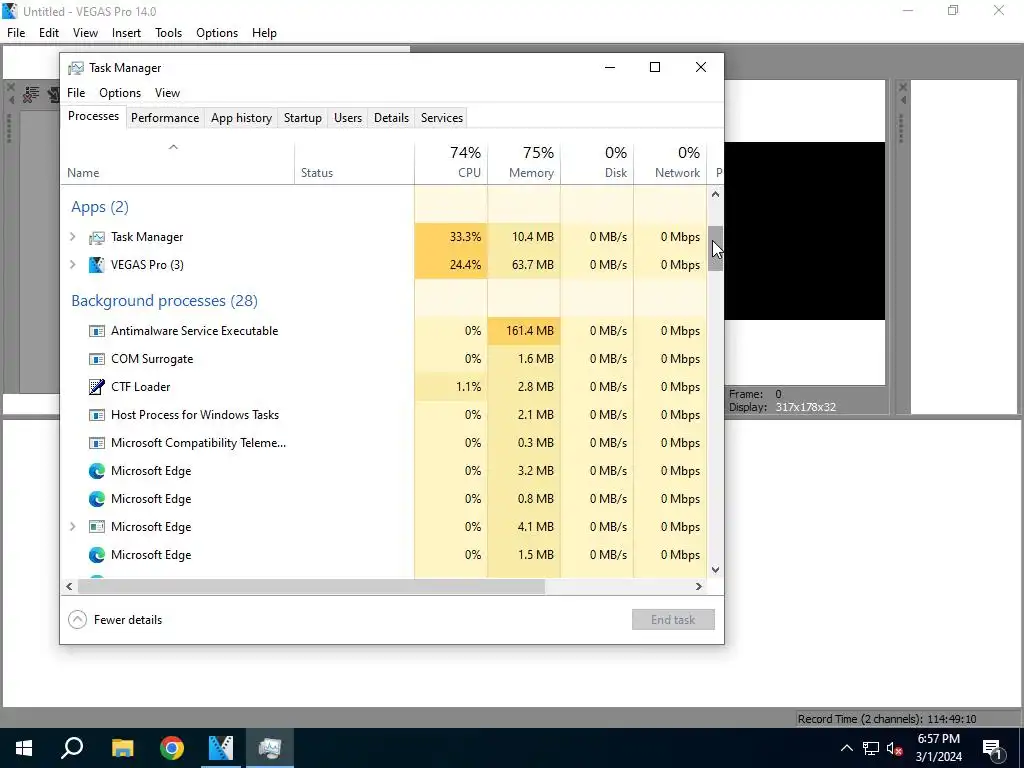Image resolution: width=1024 pixels, height=768 pixels.
Task: Switch to VEGAS Pro via taskbar icon
Action: [x=221, y=748]
